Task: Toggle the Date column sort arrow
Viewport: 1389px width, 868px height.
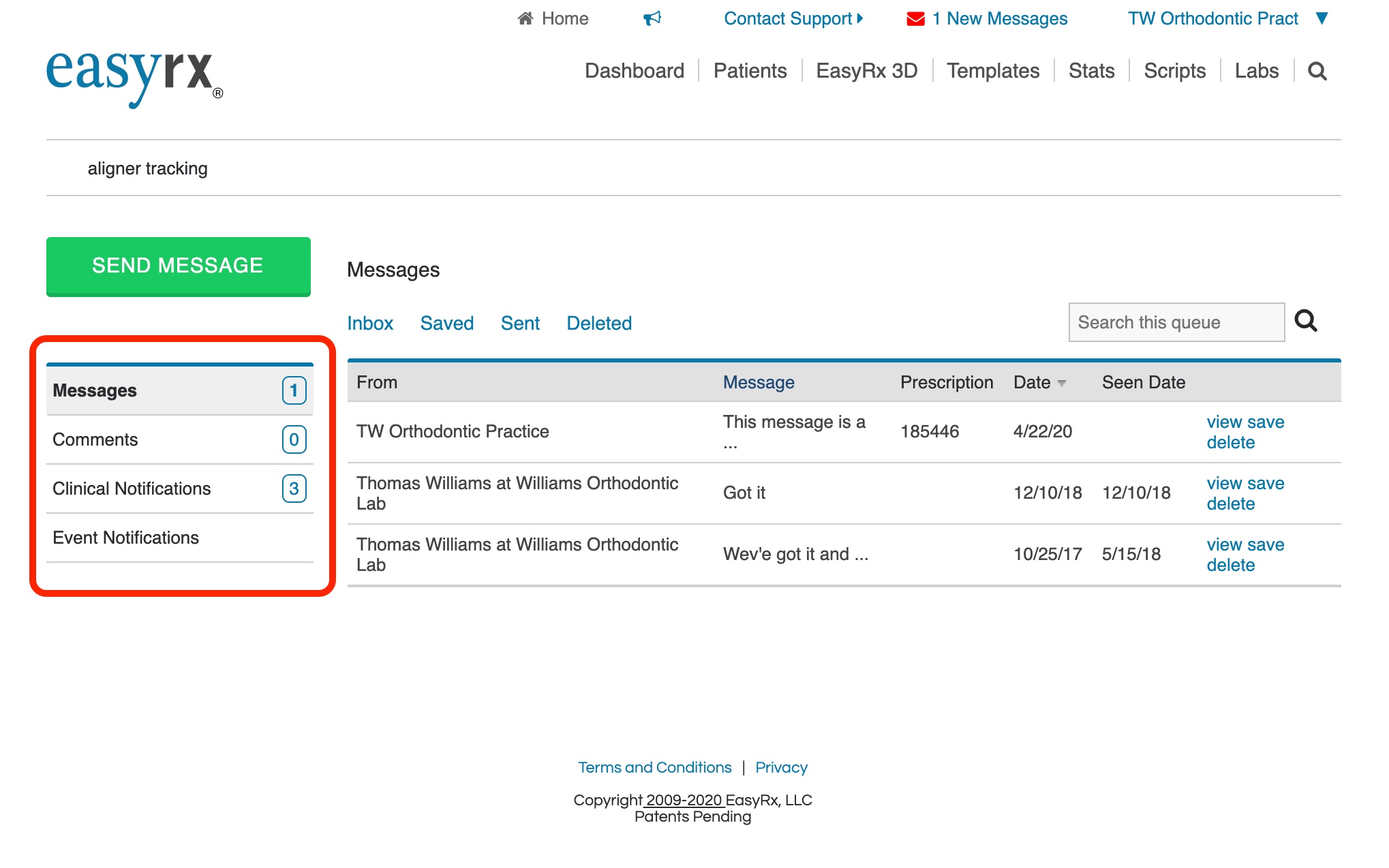Action: [x=1061, y=384]
